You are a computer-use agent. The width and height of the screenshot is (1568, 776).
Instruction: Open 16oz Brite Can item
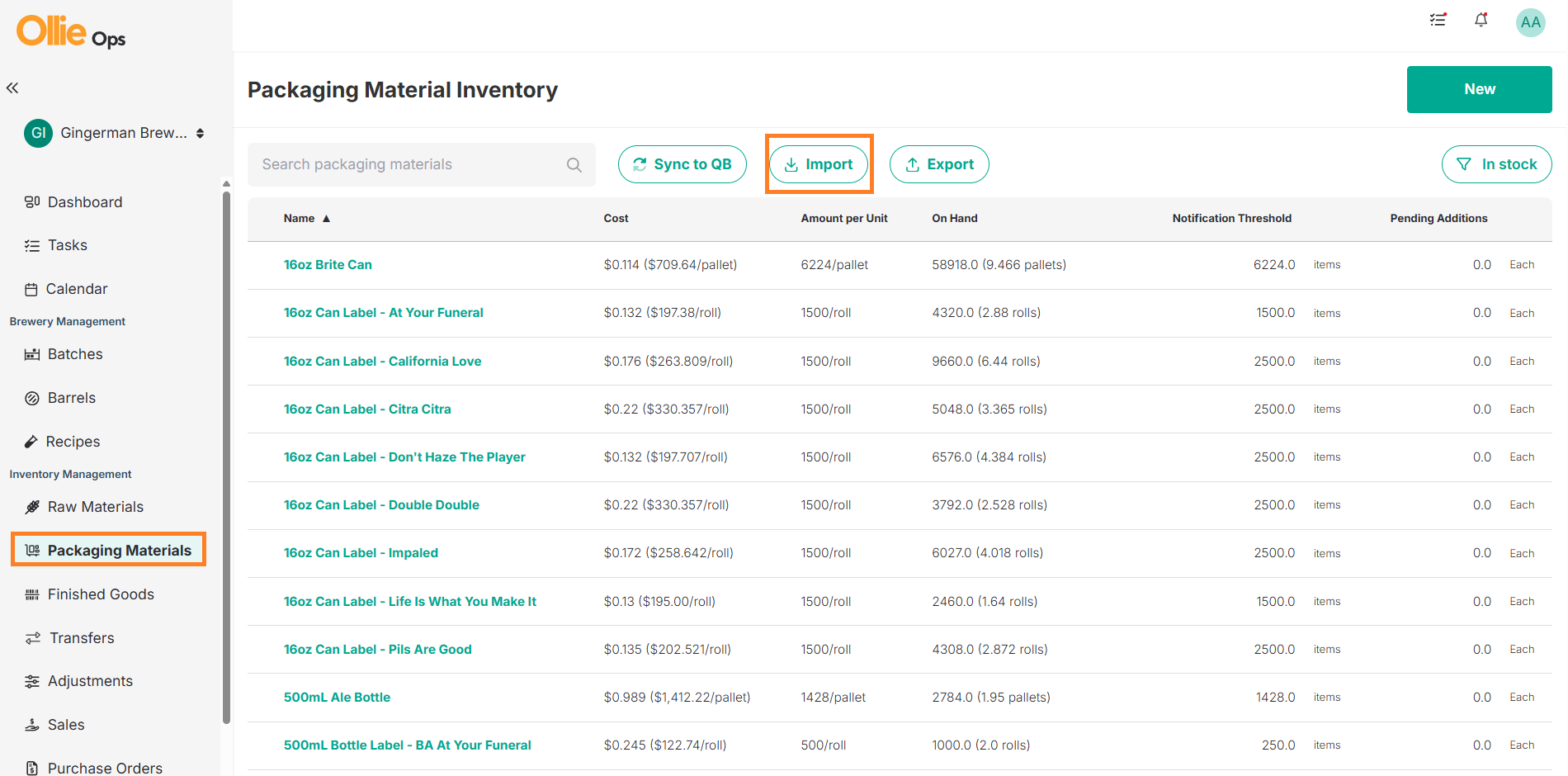pos(328,265)
